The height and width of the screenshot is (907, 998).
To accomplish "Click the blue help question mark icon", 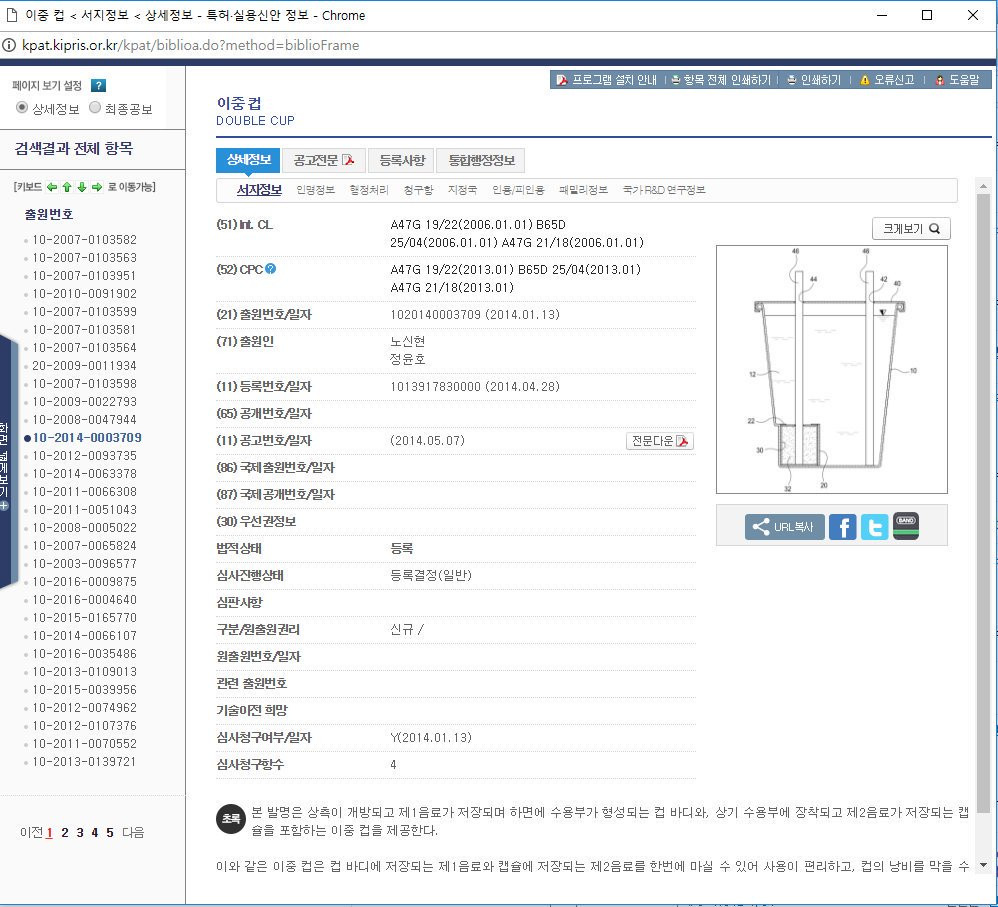I will [x=98, y=86].
